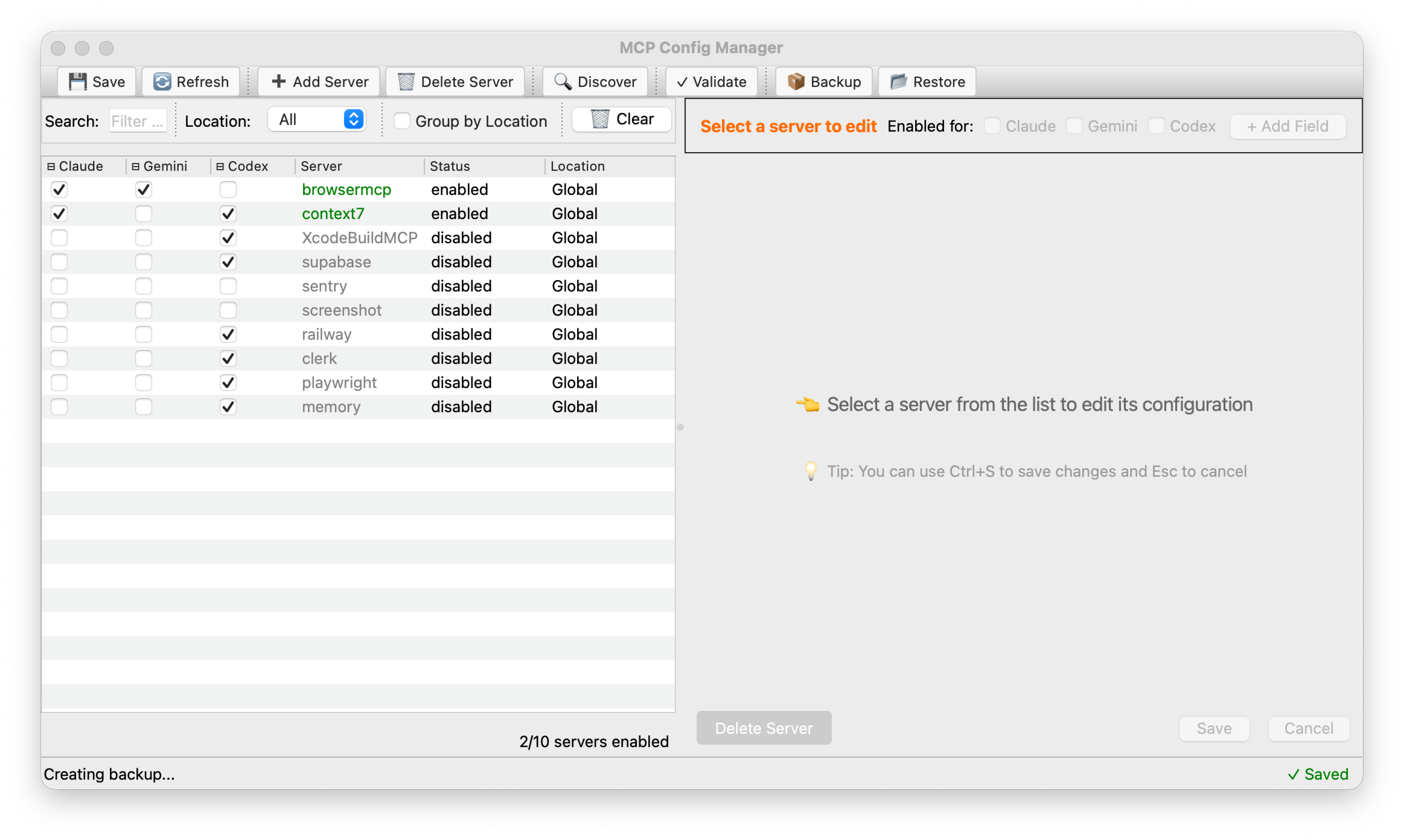The height and width of the screenshot is (840, 1404).
Task: Check Codex for screenshot server
Action: [228, 310]
